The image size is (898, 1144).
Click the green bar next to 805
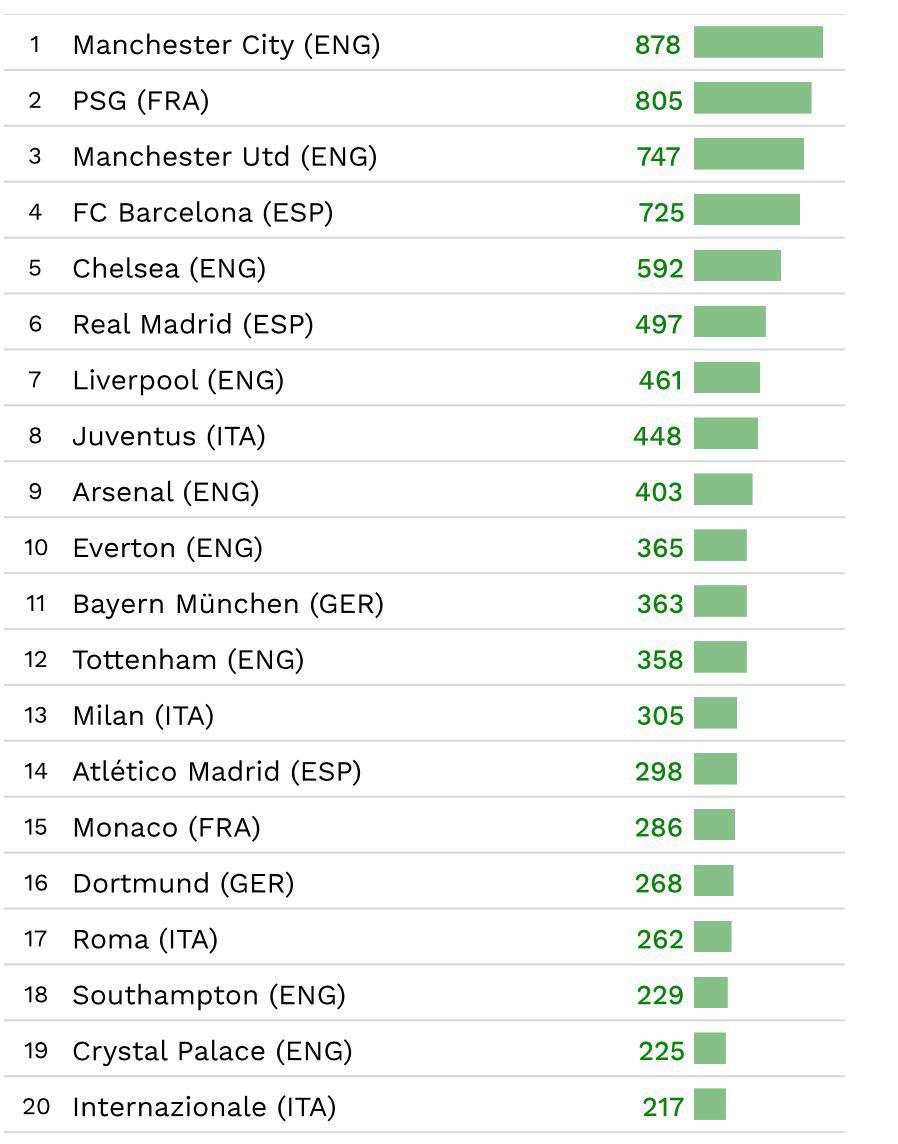[752, 99]
